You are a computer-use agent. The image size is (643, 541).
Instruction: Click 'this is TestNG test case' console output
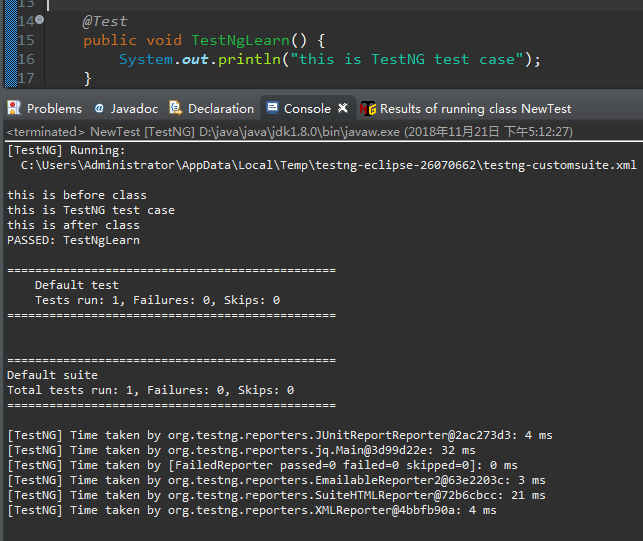[91, 210]
